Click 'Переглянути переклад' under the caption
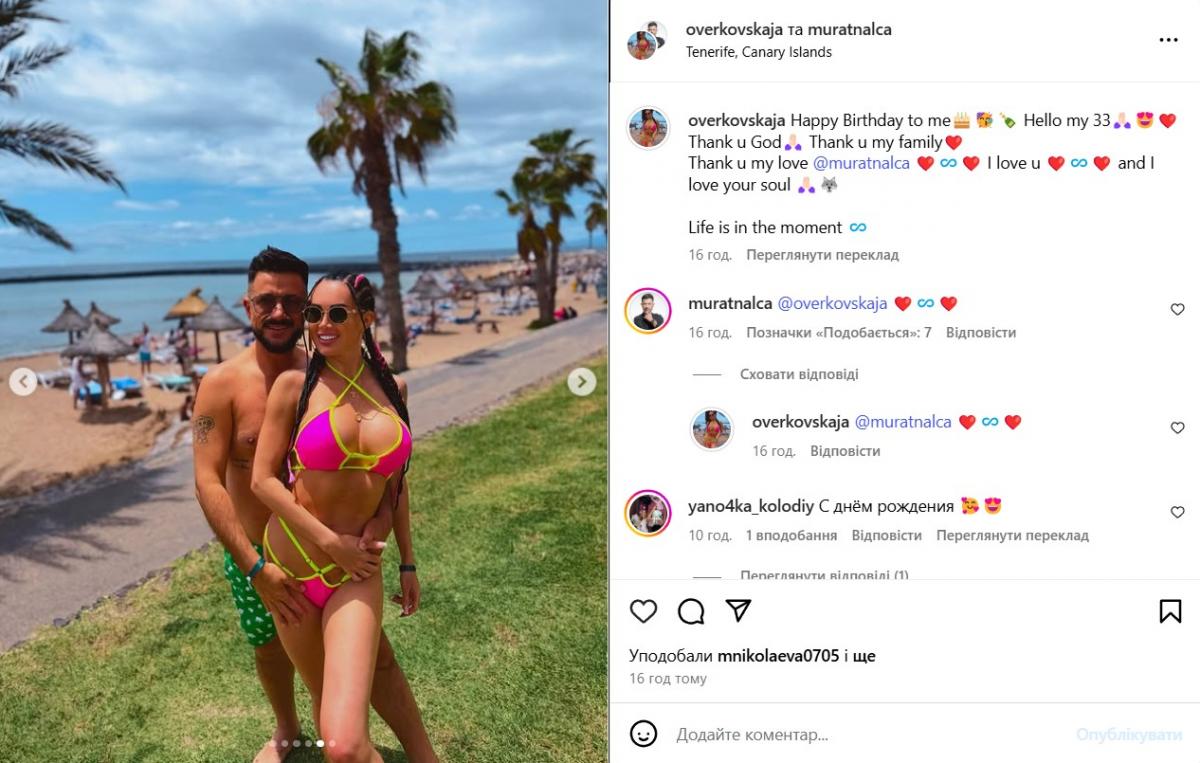Viewport: 1200px width, 763px height. tap(822, 255)
